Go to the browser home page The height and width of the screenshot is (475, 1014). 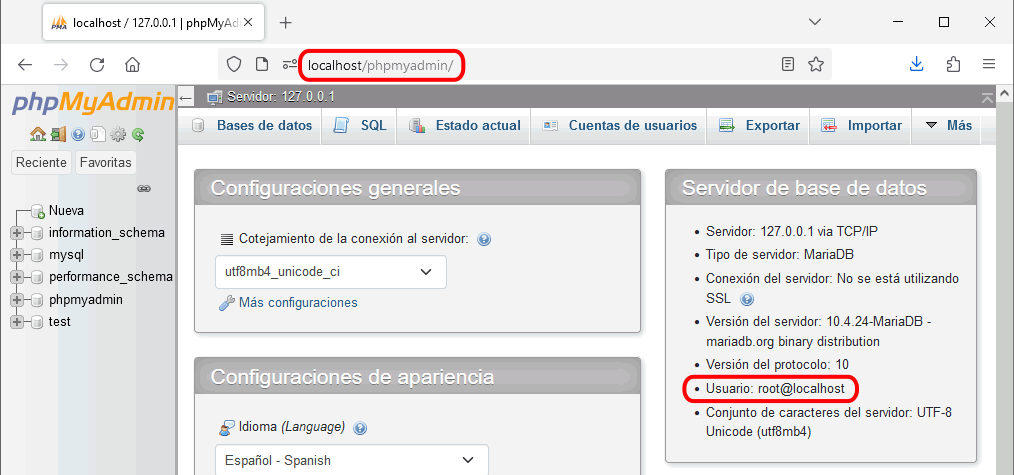(x=133, y=64)
